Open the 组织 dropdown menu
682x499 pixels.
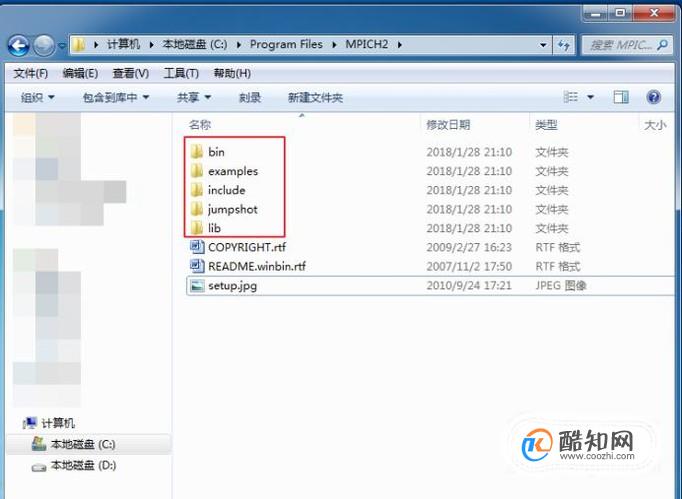37,97
